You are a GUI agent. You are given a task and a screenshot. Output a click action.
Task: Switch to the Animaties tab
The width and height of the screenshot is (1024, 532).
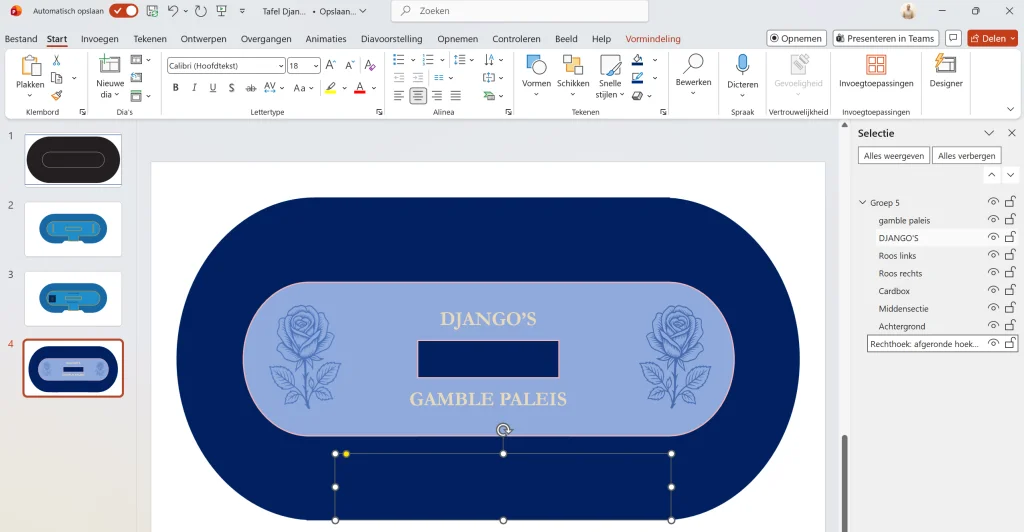[326, 39]
